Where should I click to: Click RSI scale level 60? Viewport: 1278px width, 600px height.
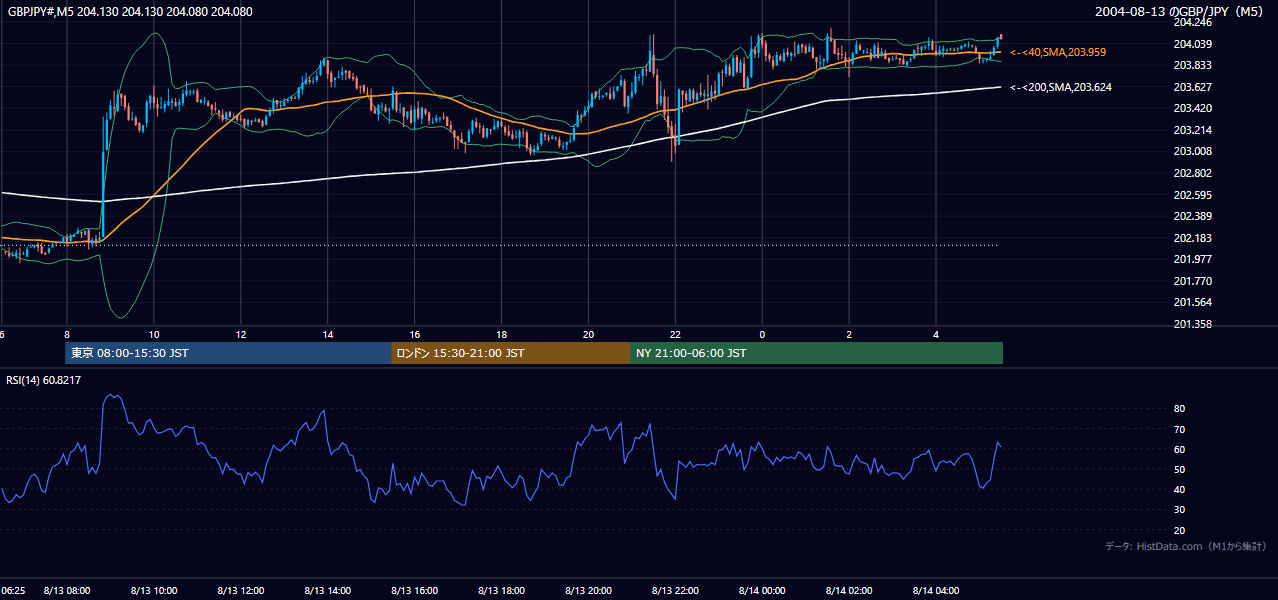click(x=1179, y=449)
